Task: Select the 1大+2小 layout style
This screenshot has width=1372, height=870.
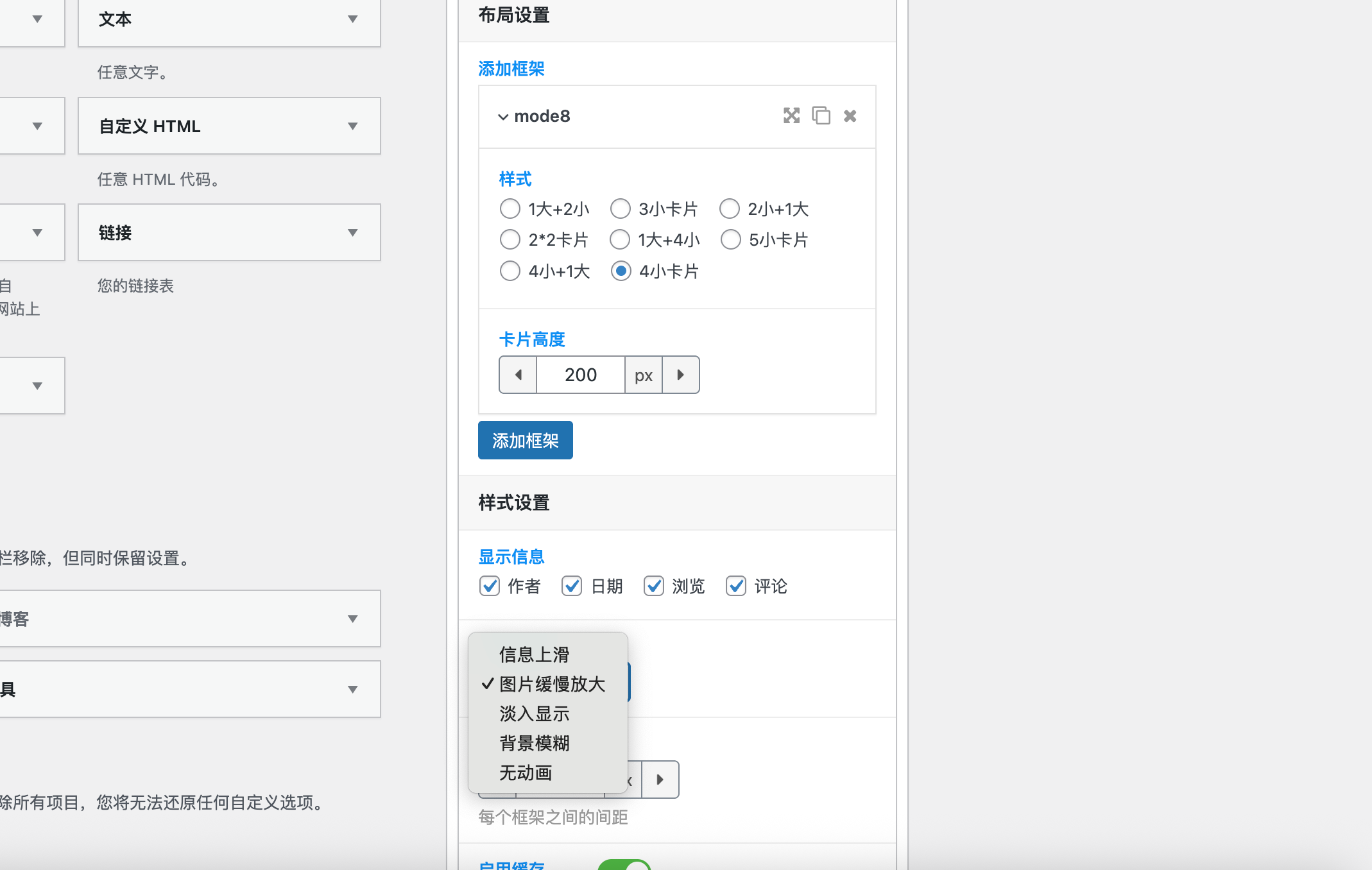Action: pos(510,209)
